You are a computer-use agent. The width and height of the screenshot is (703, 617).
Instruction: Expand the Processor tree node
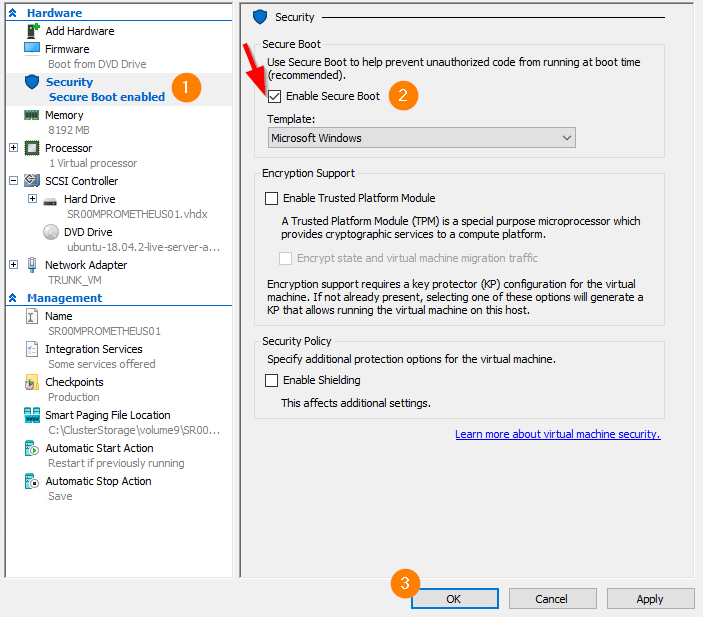(x=13, y=148)
